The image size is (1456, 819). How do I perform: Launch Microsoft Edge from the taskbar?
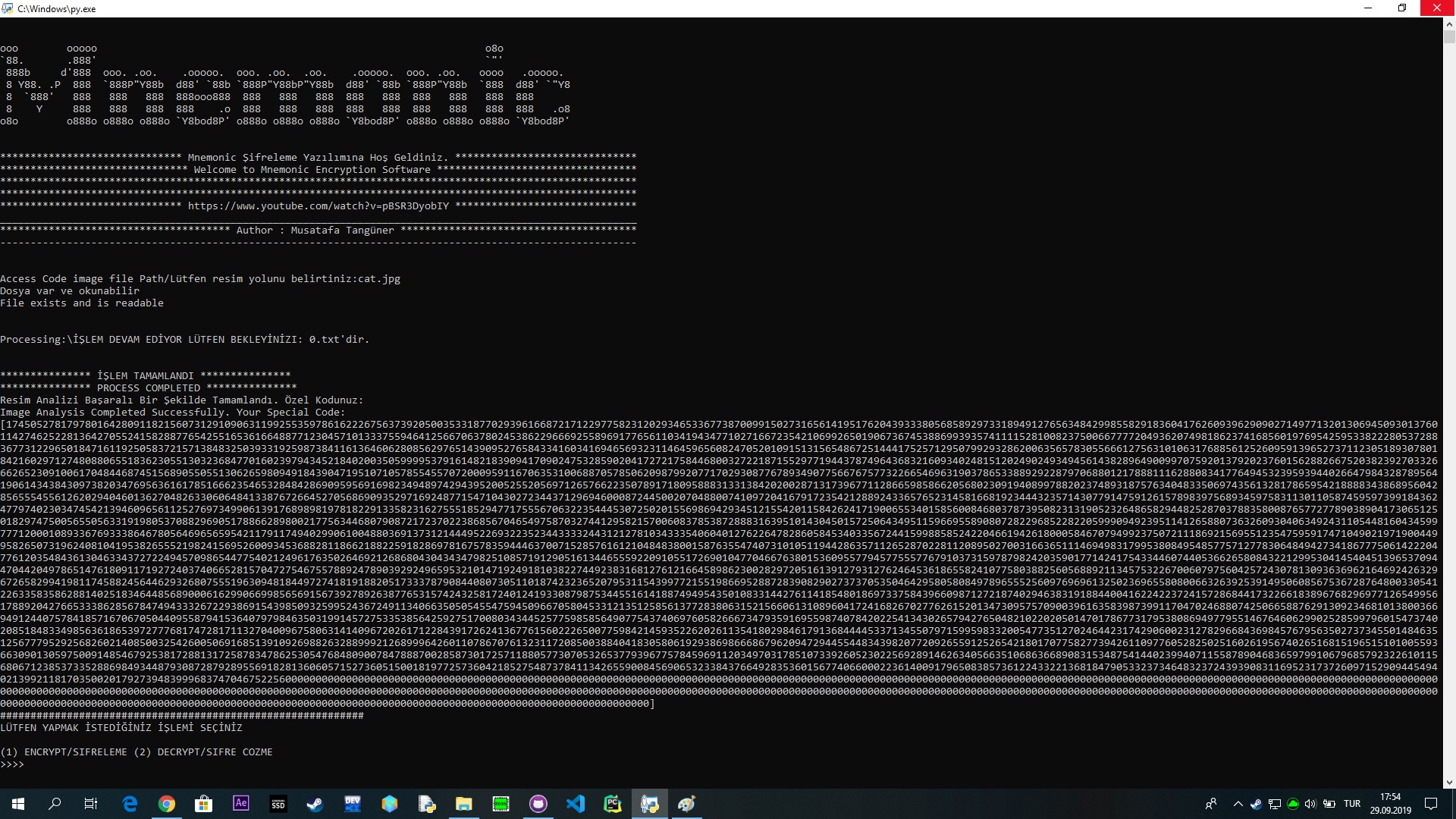tap(130, 804)
